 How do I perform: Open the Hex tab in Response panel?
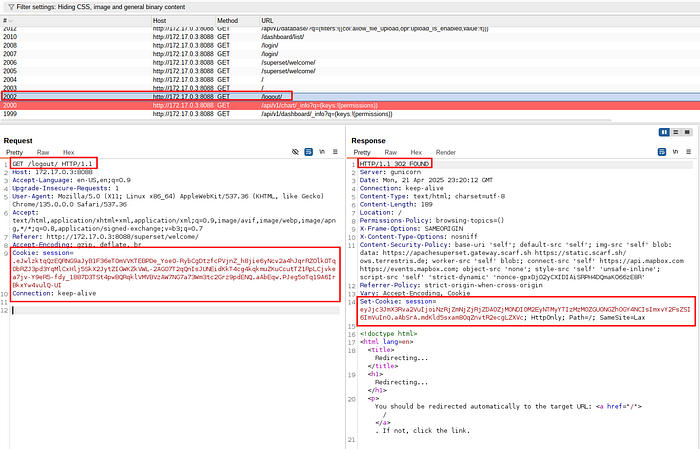[x=416, y=152]
